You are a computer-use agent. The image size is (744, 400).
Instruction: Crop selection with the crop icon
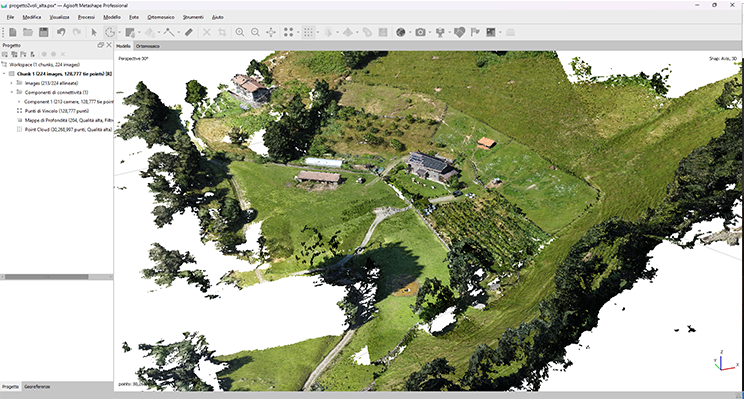click(x=222, y=32)
